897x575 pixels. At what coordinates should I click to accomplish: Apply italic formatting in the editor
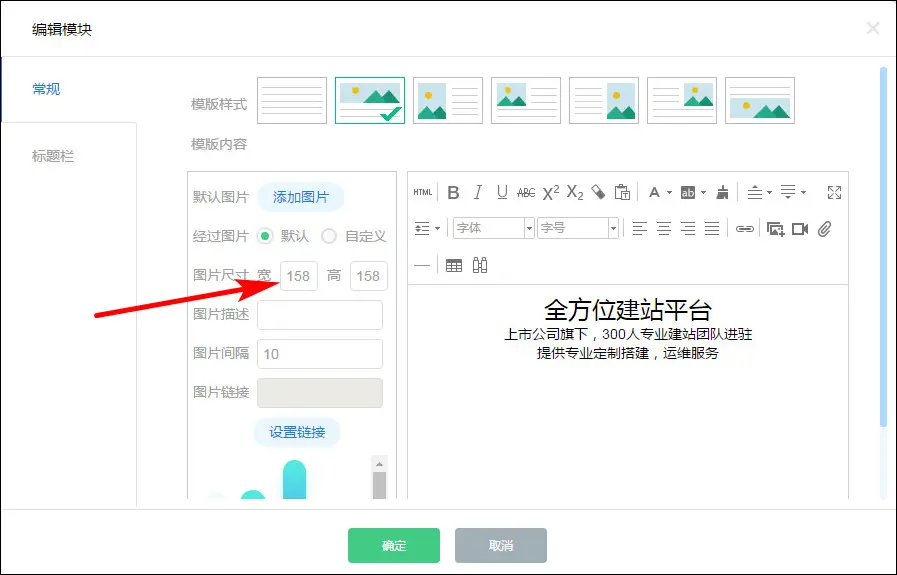point(478,193)
